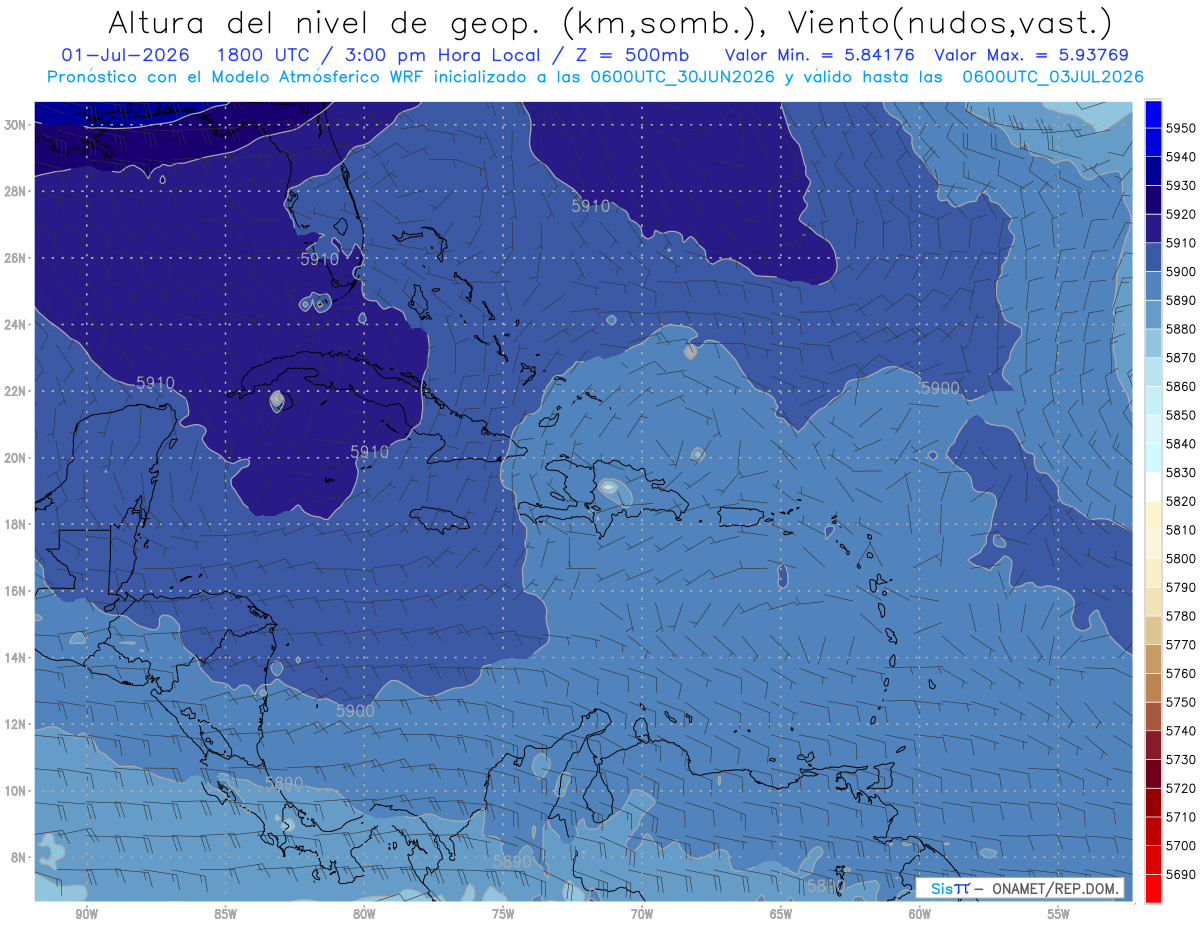Click the '55W' longitude label

coord(1059,913)
